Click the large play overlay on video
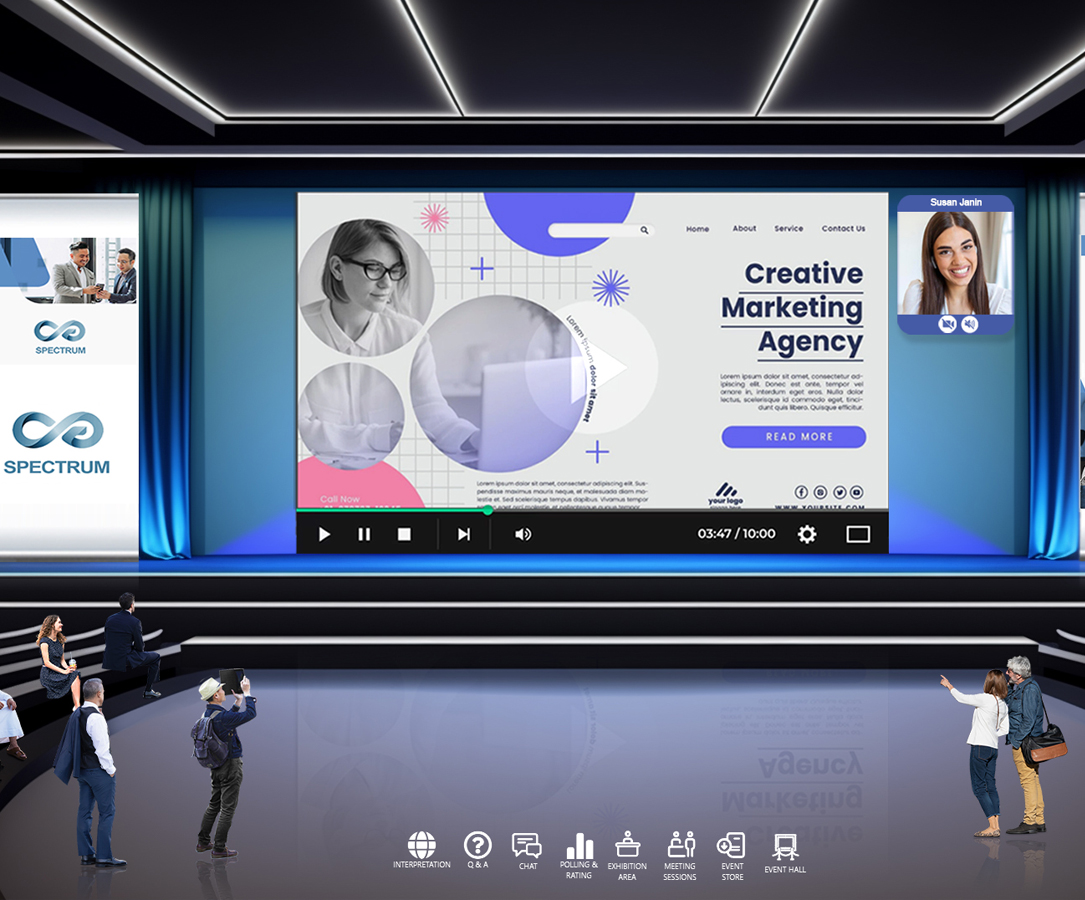Image resolution: width=1085 pixels, height=900 pixels. point(592,367)
